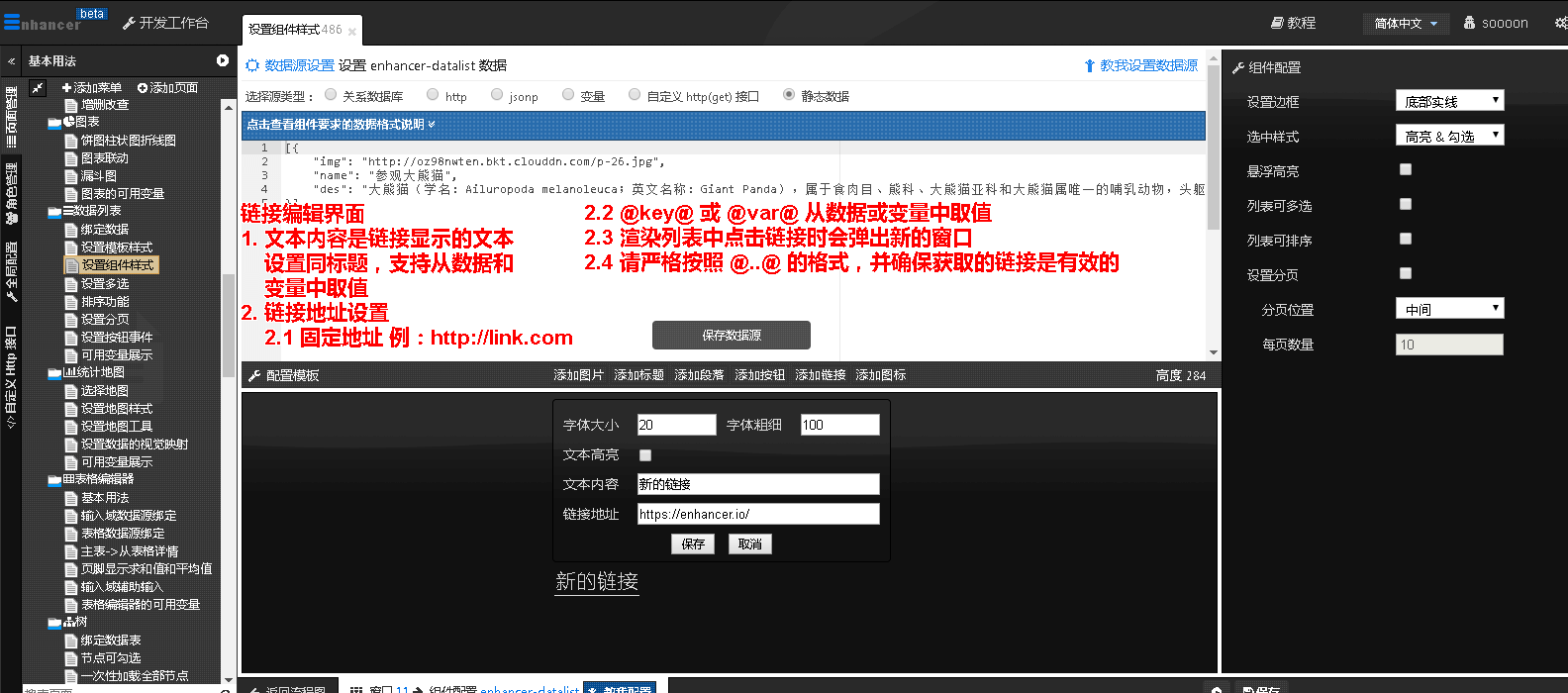Viewport: 1568px width, 693px height.
Task: Expand the 分页位置 dropdown
Action: point(1449,309)
